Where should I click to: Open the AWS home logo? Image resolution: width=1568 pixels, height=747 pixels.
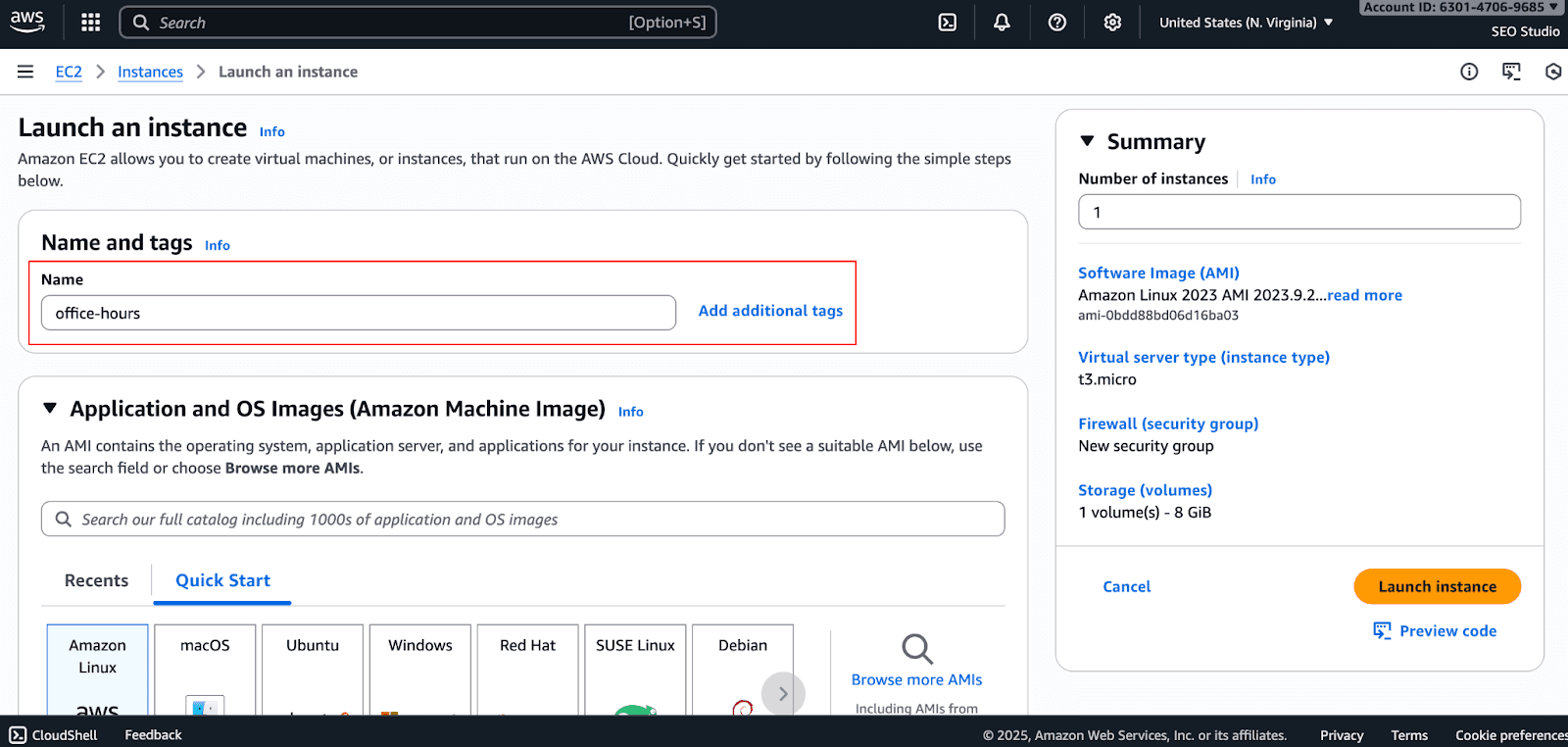coord(27,22)
